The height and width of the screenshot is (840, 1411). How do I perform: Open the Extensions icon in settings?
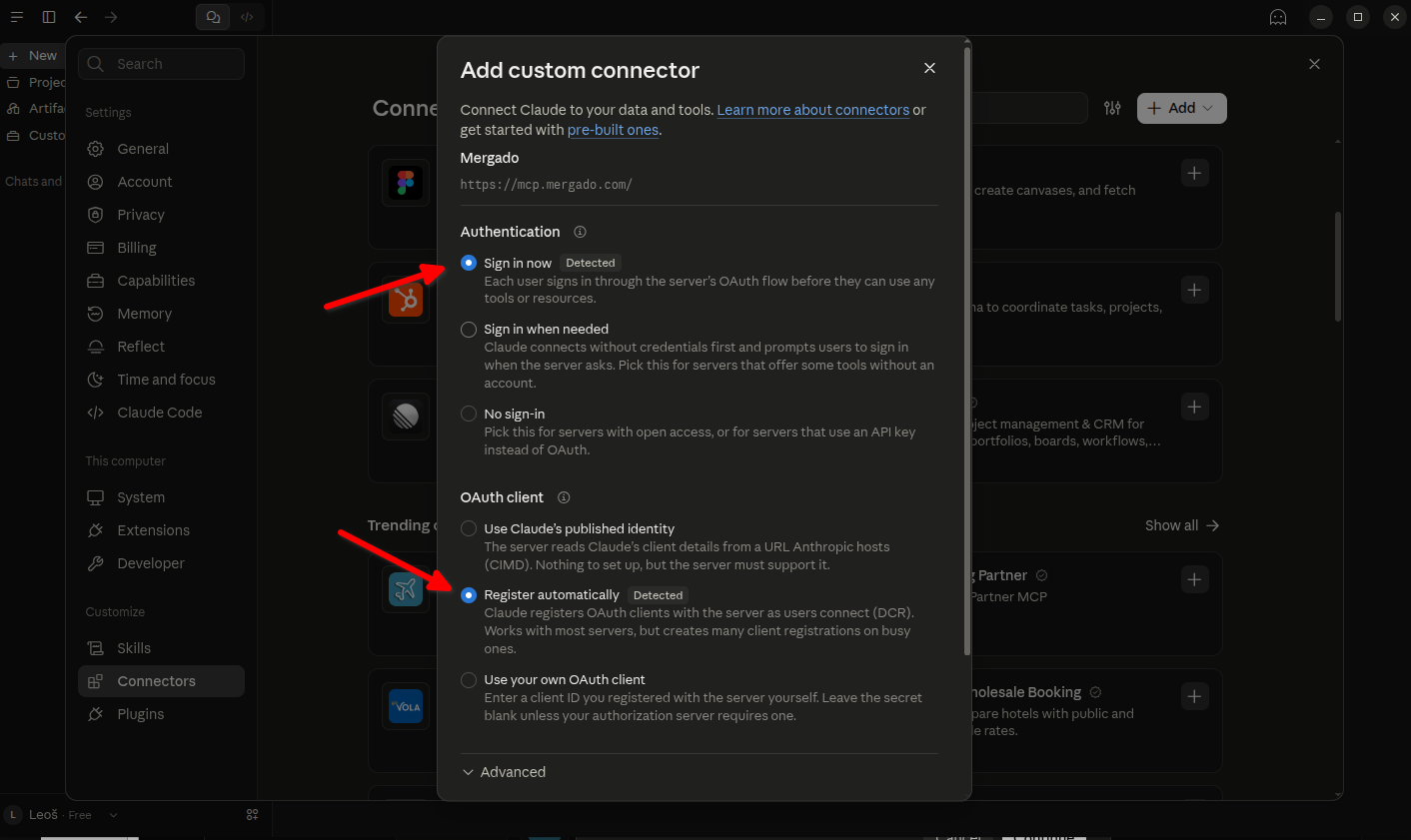coord(96,530)
